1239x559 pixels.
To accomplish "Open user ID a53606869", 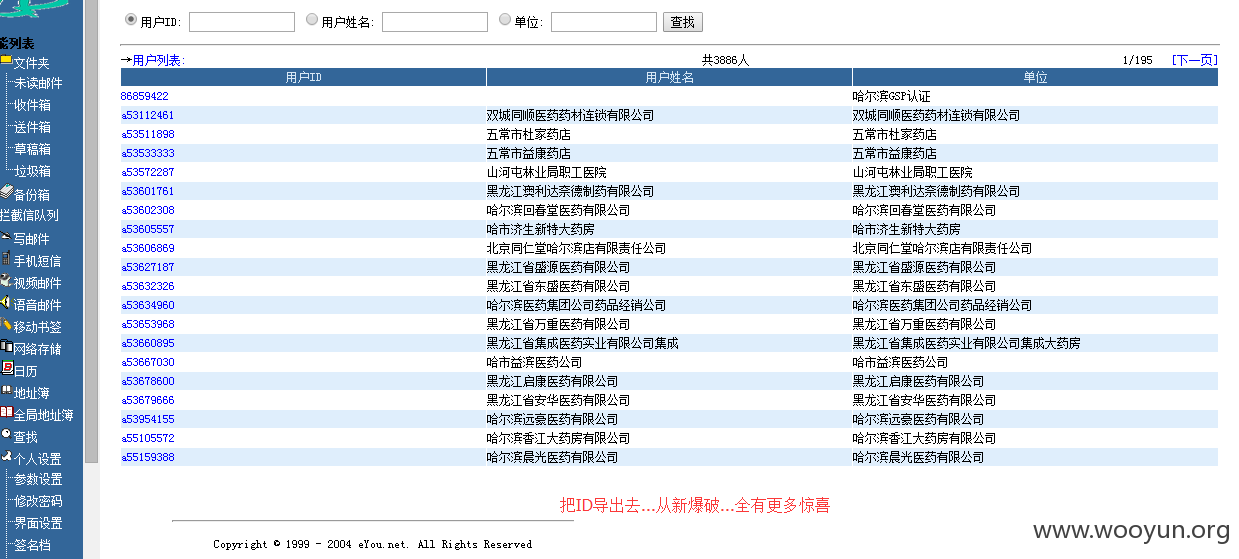I will 148,248.
